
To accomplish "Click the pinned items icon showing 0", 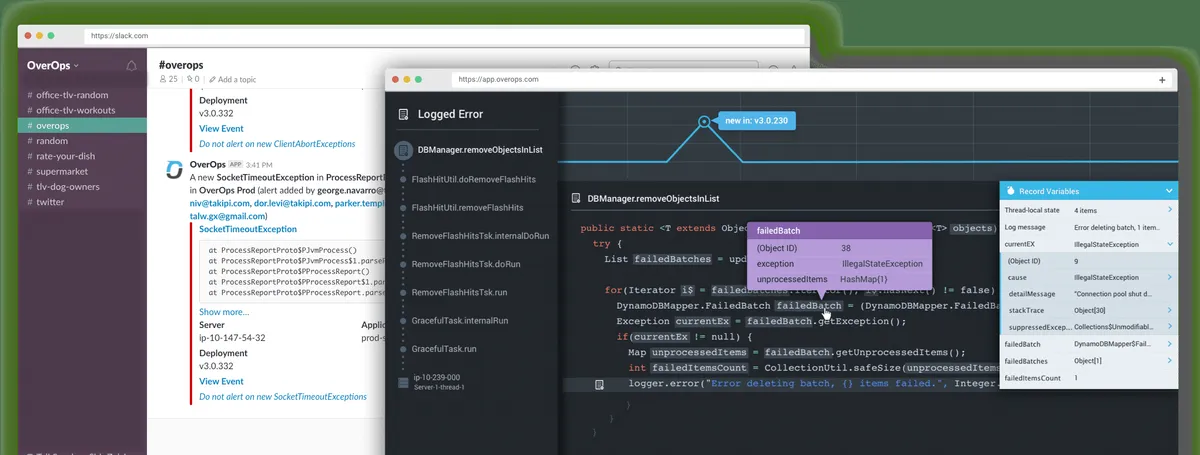I will pyautogui.click(x=191, y=79).
